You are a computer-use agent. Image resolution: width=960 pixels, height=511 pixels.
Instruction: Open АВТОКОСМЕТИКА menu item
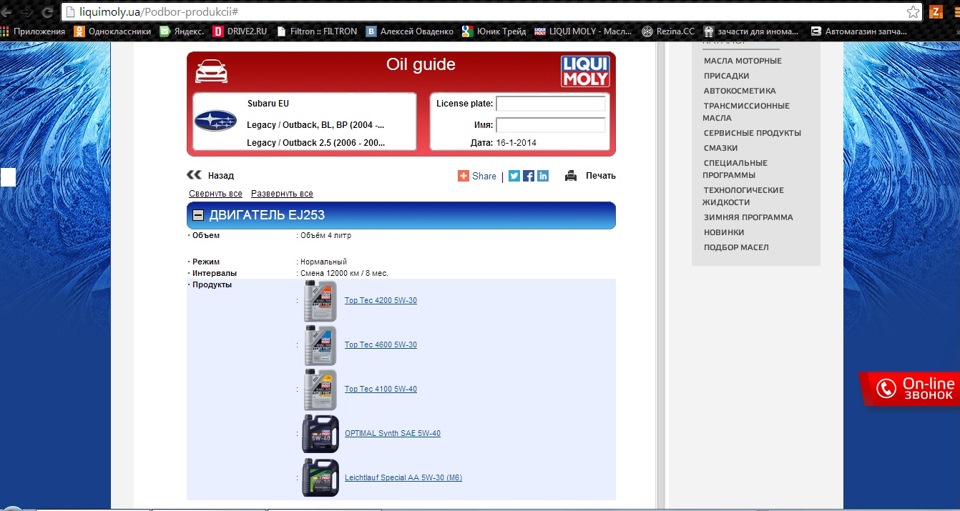tap(740, 91)
